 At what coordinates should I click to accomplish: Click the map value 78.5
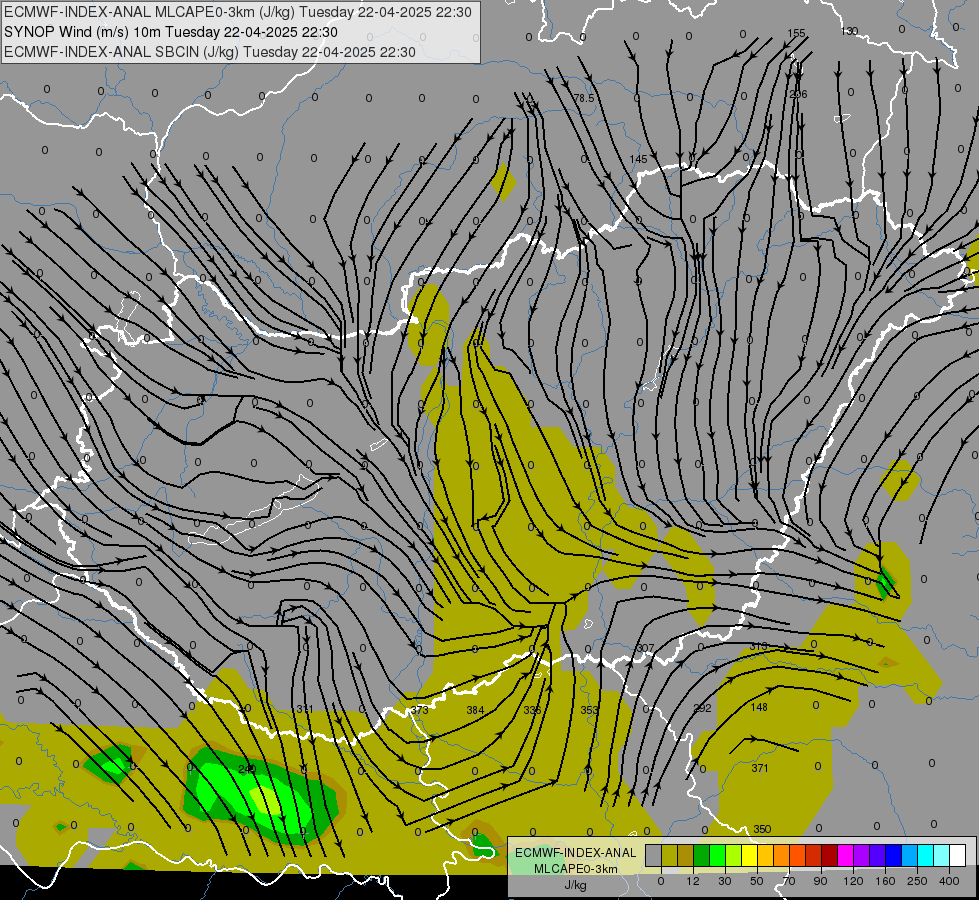point(584,98)
